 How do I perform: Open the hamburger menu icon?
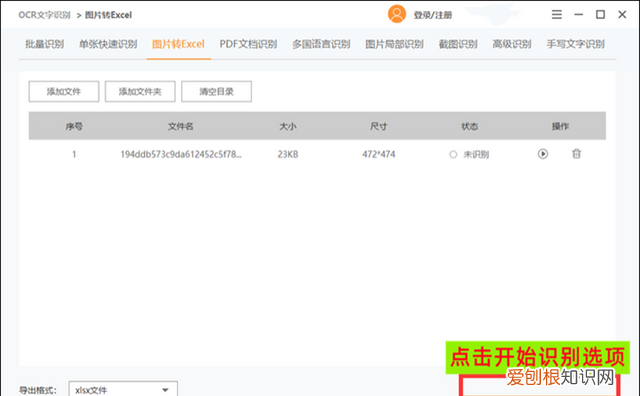(x=557, y=15)
